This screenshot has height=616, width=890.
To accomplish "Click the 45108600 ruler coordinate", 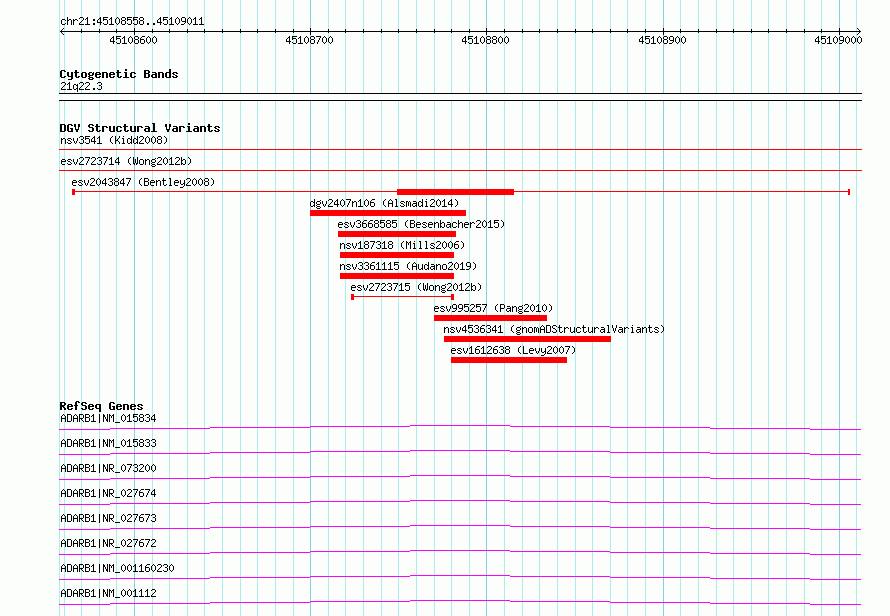I will (133, 40).
